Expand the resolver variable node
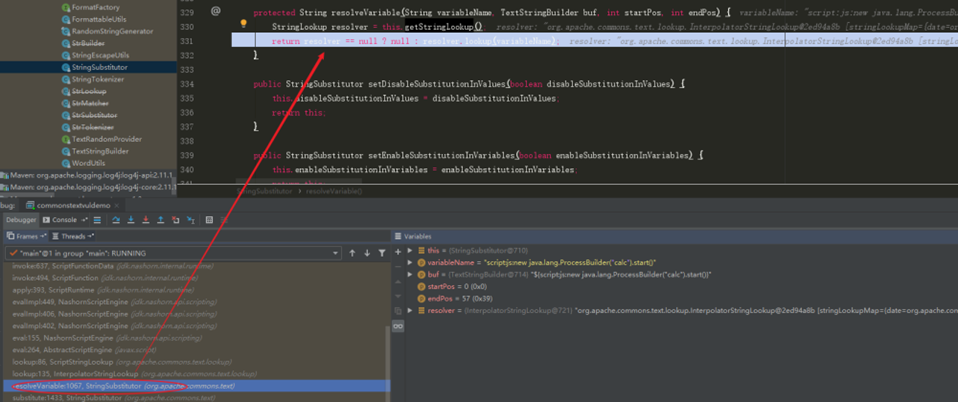The image size is (958, 402). pos(410,311)
